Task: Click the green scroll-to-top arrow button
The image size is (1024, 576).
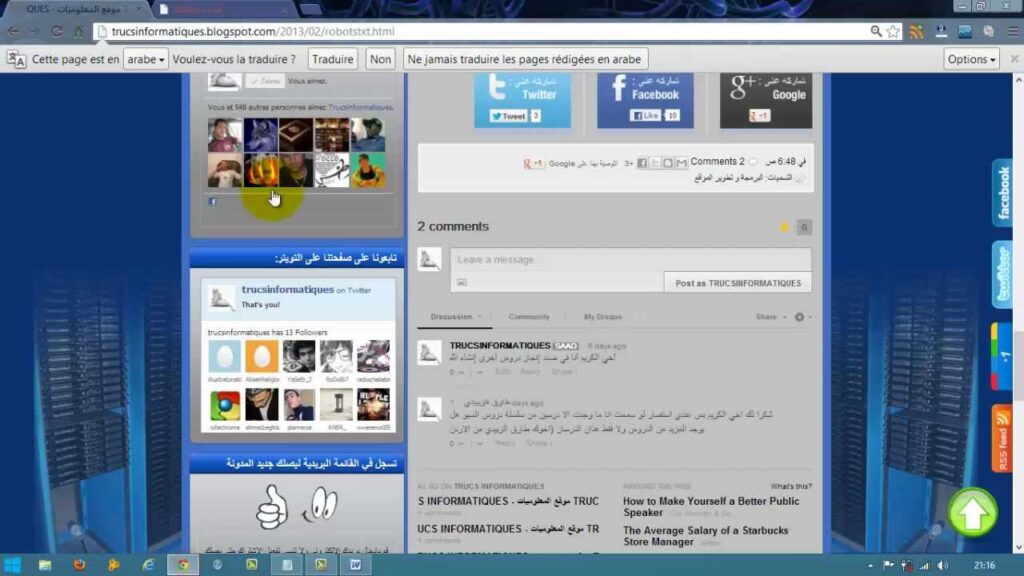Action: tap(972, 513)
